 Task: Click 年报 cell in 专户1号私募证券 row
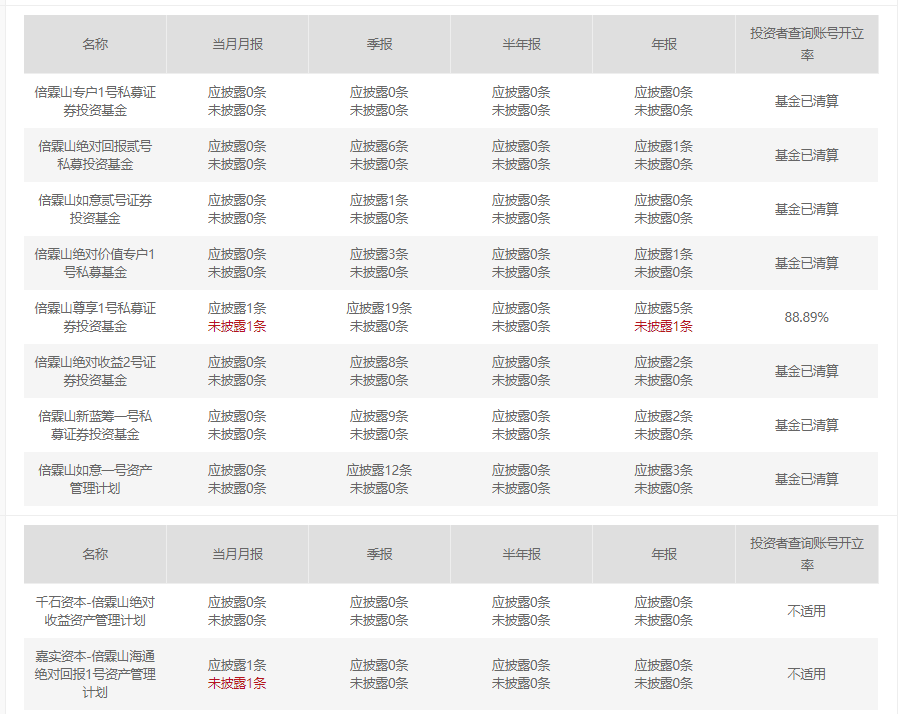tap(664, 101)
